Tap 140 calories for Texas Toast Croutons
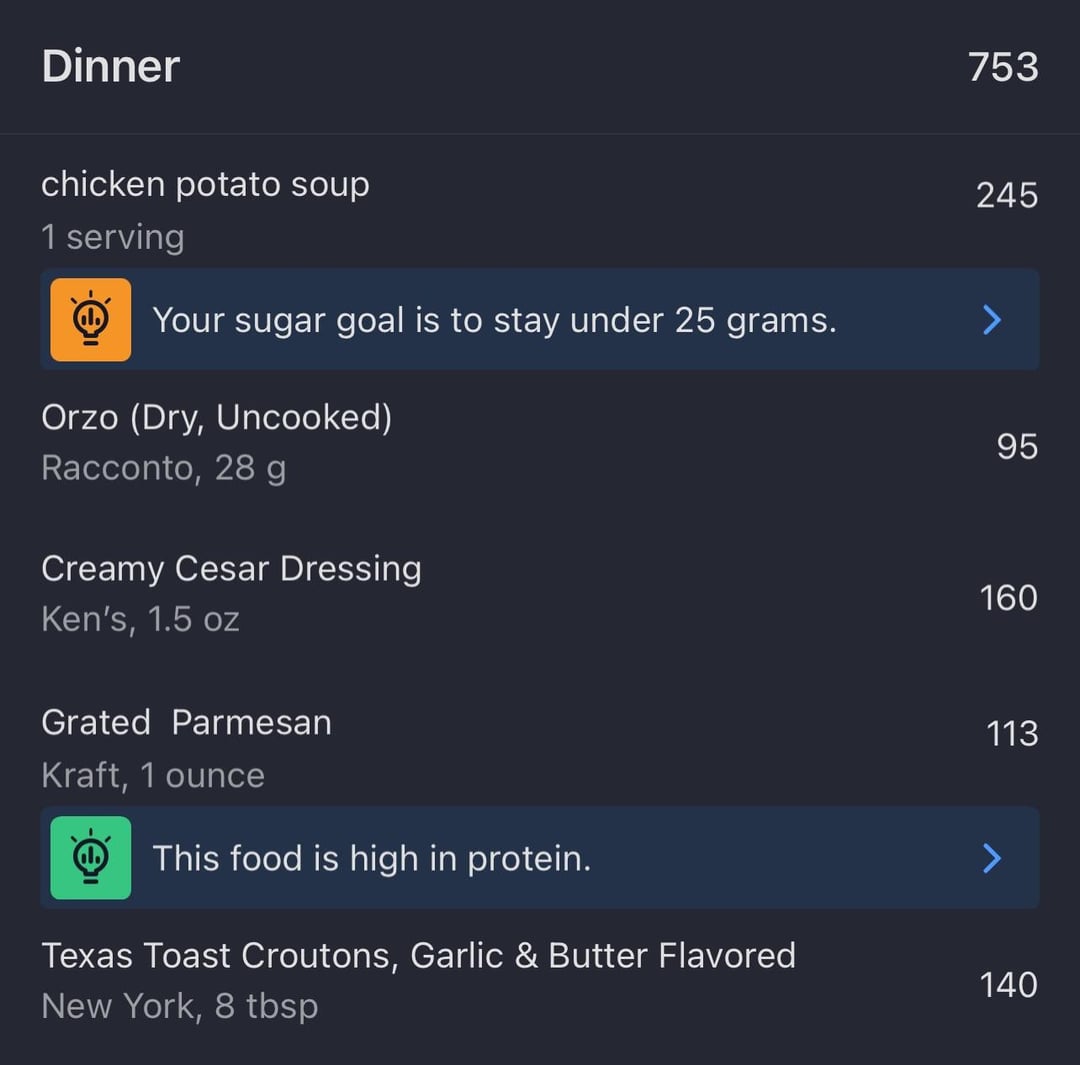 tap(1008, 985)
